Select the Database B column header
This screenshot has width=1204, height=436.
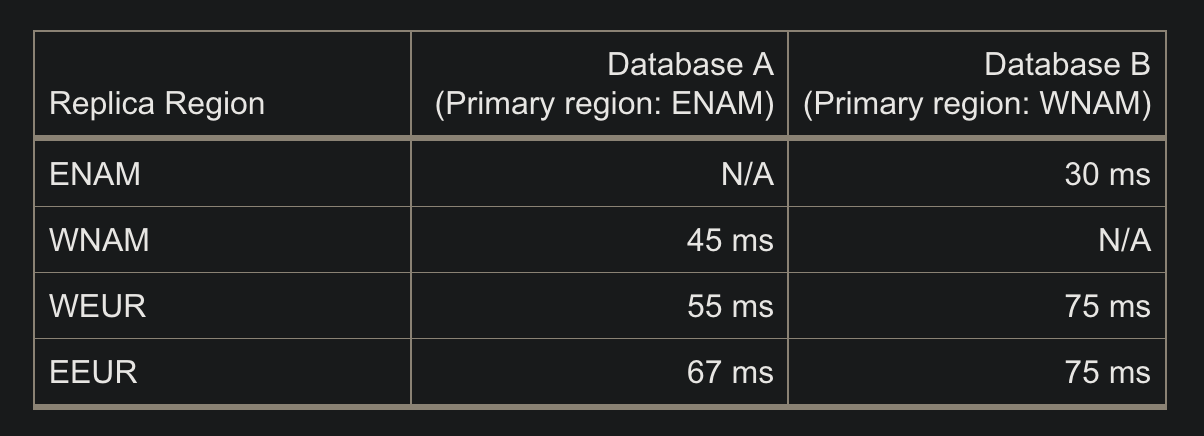point(977,84)
